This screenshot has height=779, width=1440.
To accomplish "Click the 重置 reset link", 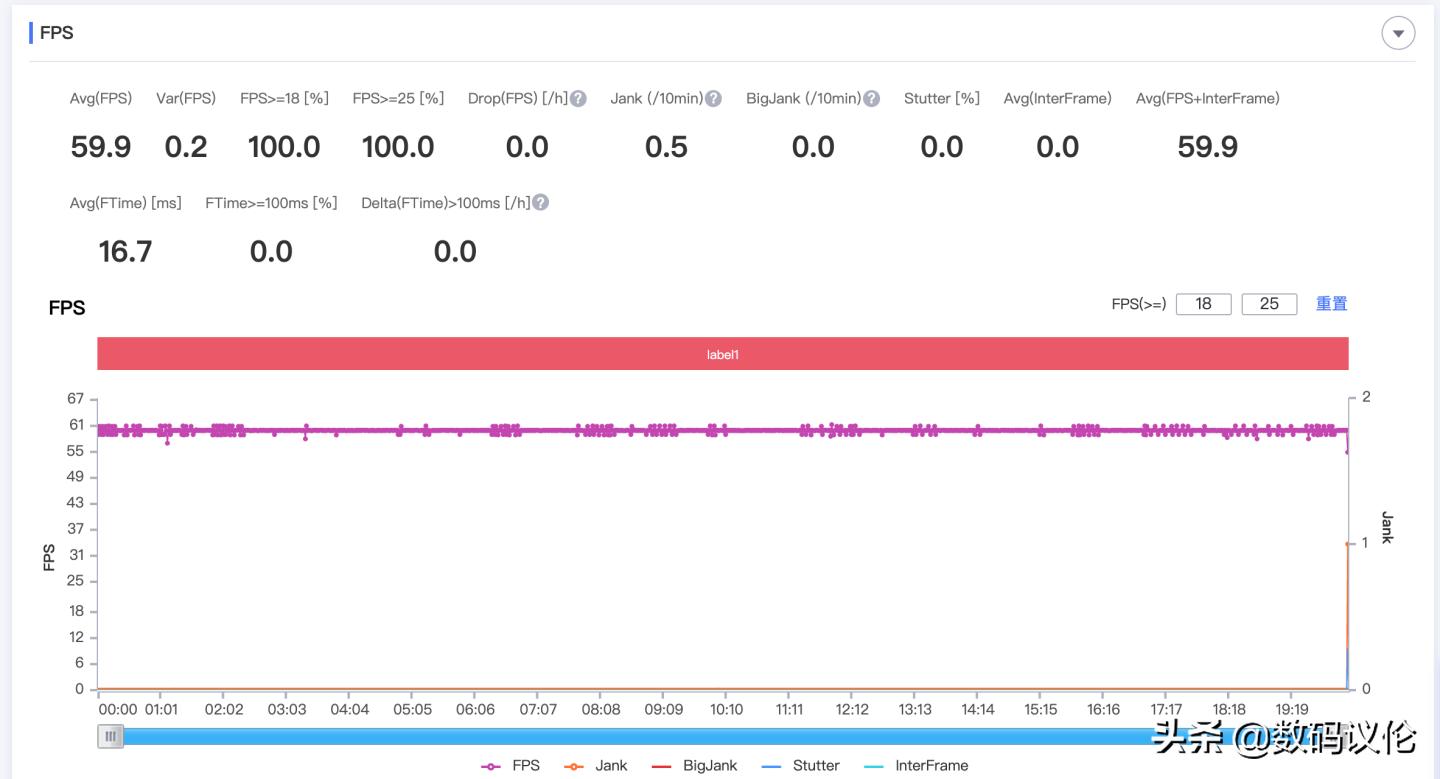I will [x=1331, y=304].
